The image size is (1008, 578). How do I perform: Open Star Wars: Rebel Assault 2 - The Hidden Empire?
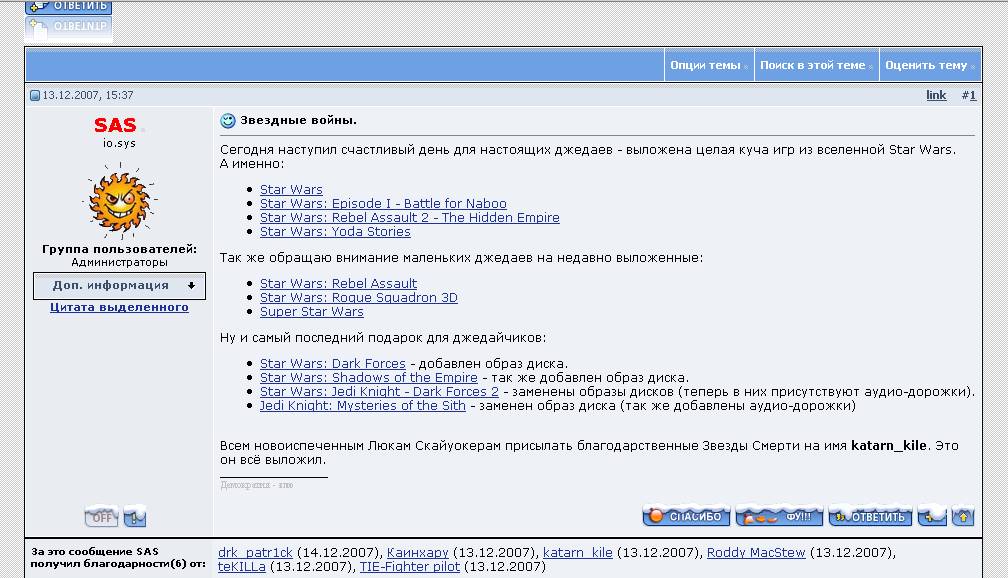(410, 218)
